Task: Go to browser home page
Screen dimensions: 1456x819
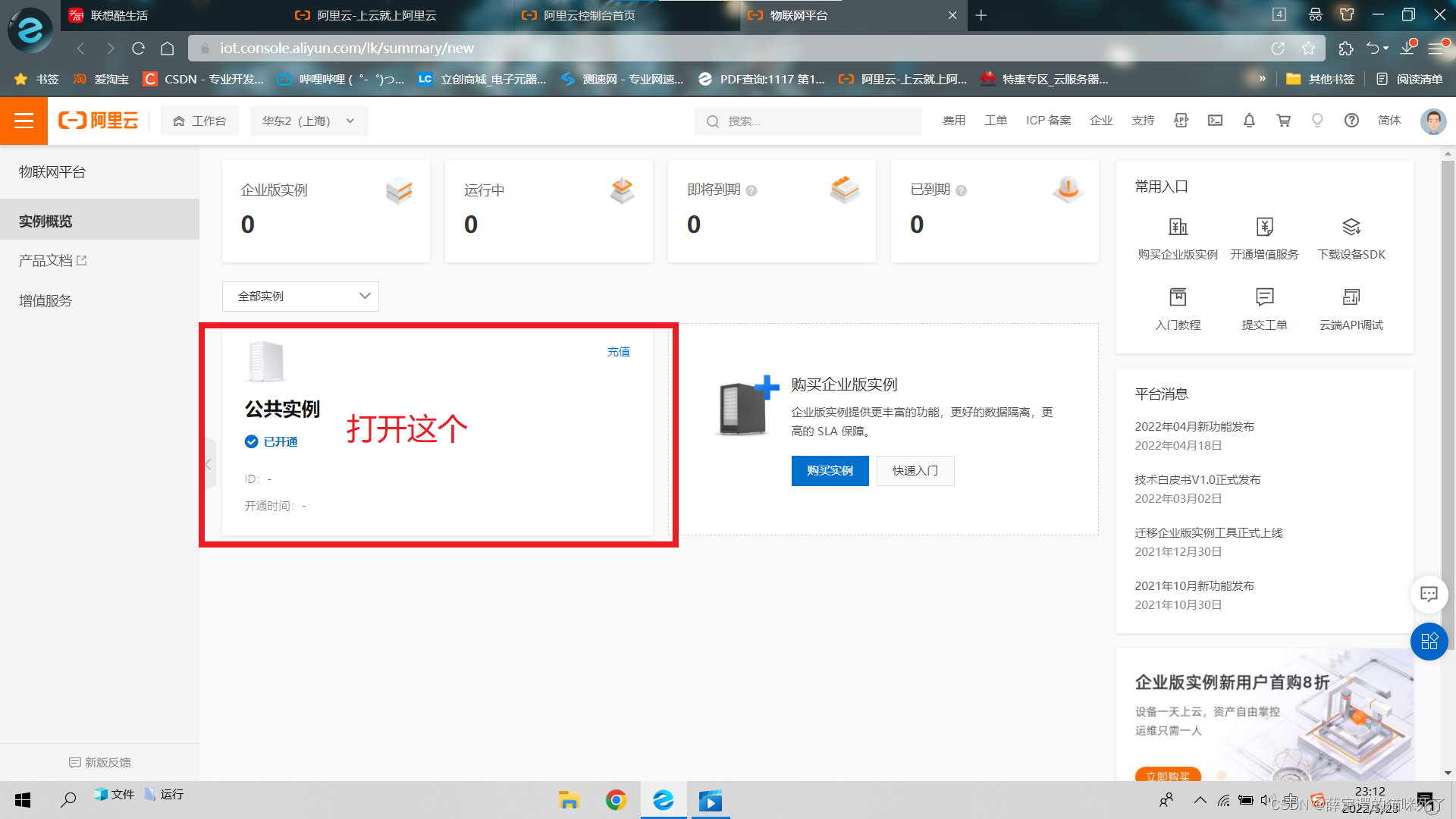Action: (168, 49)
